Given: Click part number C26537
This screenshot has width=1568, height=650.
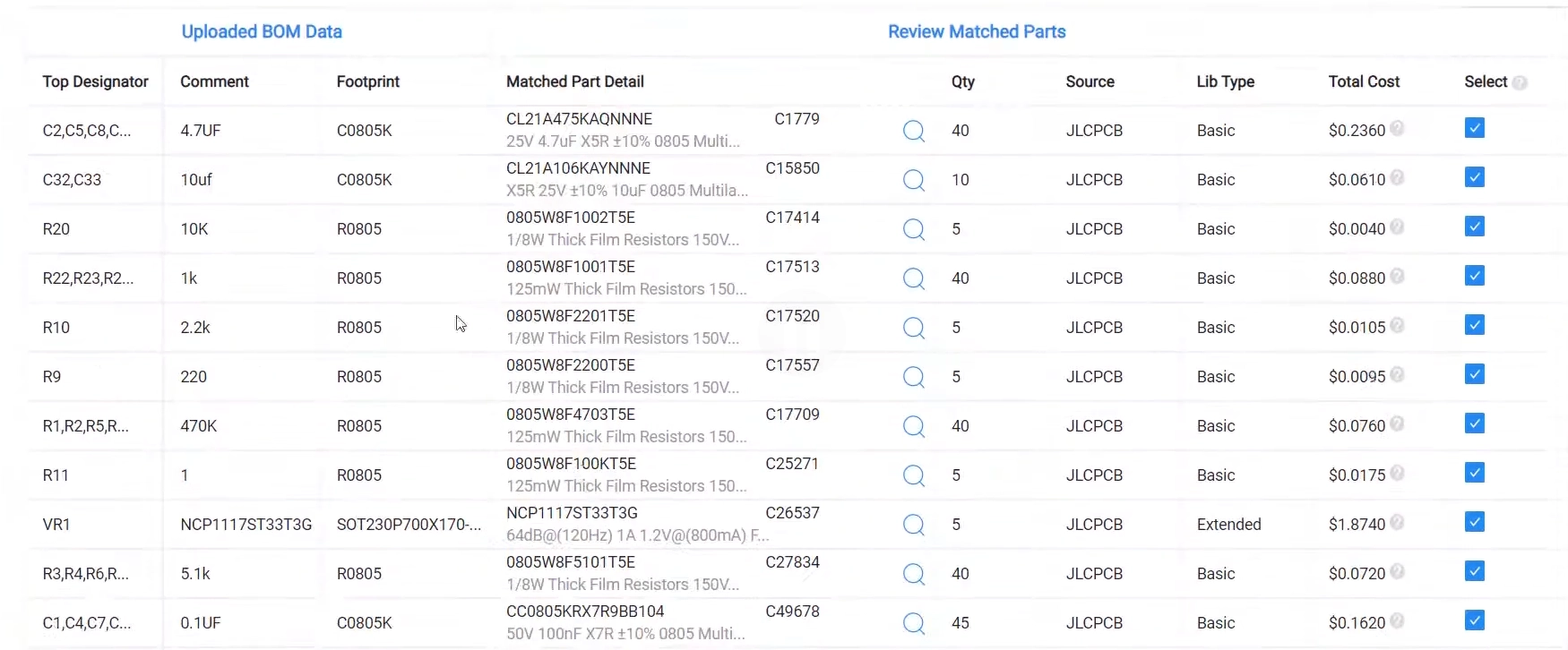Looking at the screenshot, I should coord(792,513).
